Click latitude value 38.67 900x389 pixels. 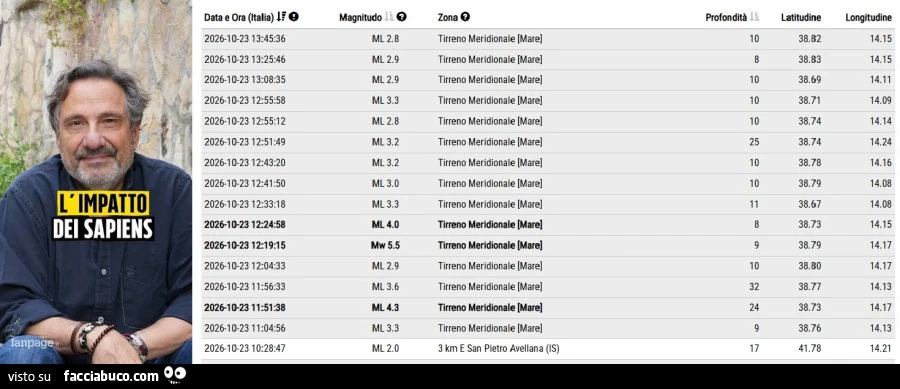[x=810, y=204]
